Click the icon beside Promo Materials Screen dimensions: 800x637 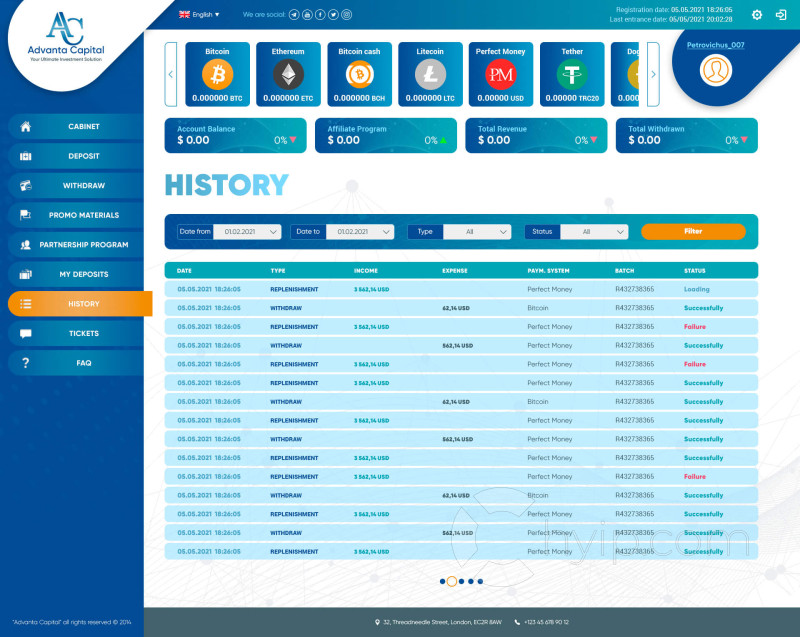click(x=26, y=215)
